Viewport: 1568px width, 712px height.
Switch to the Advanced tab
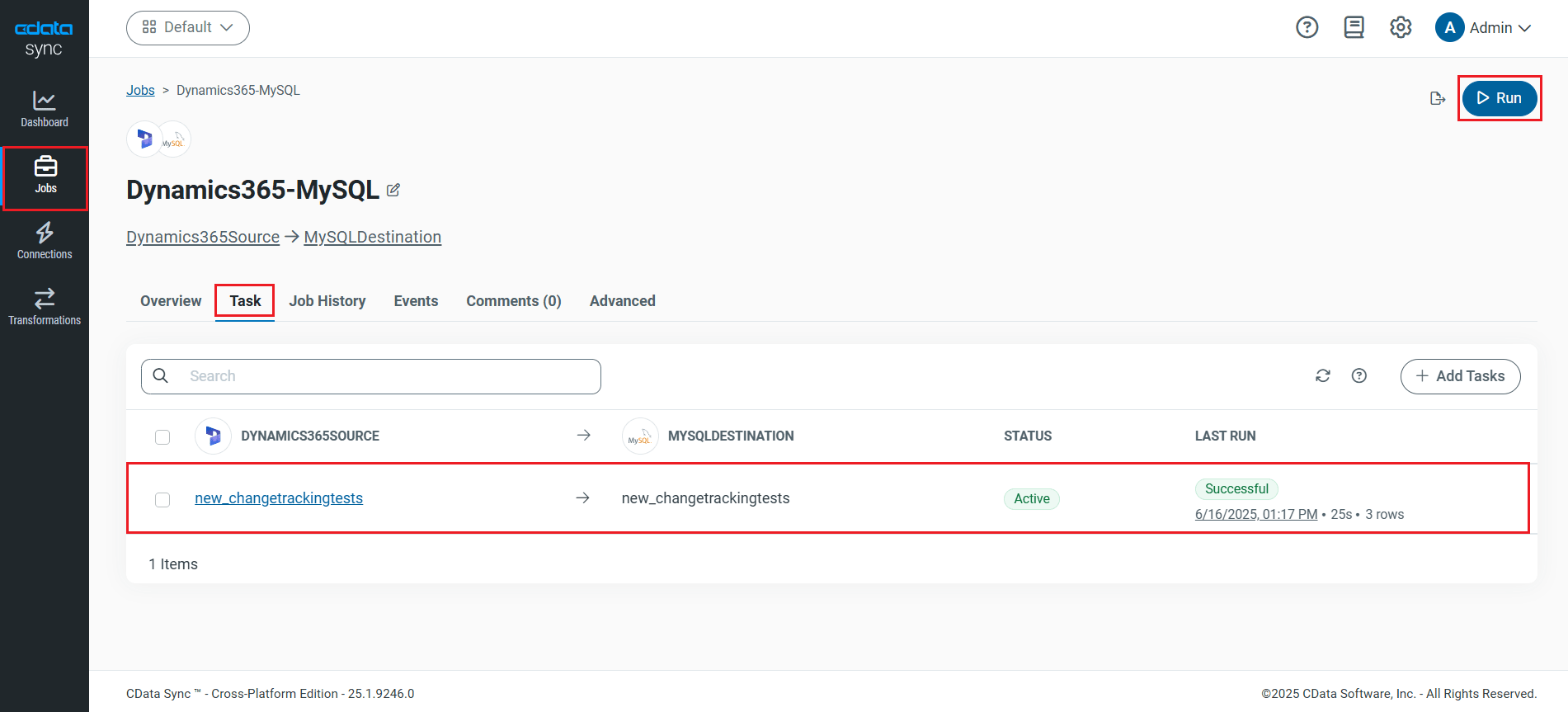click(x=622, y=301)
